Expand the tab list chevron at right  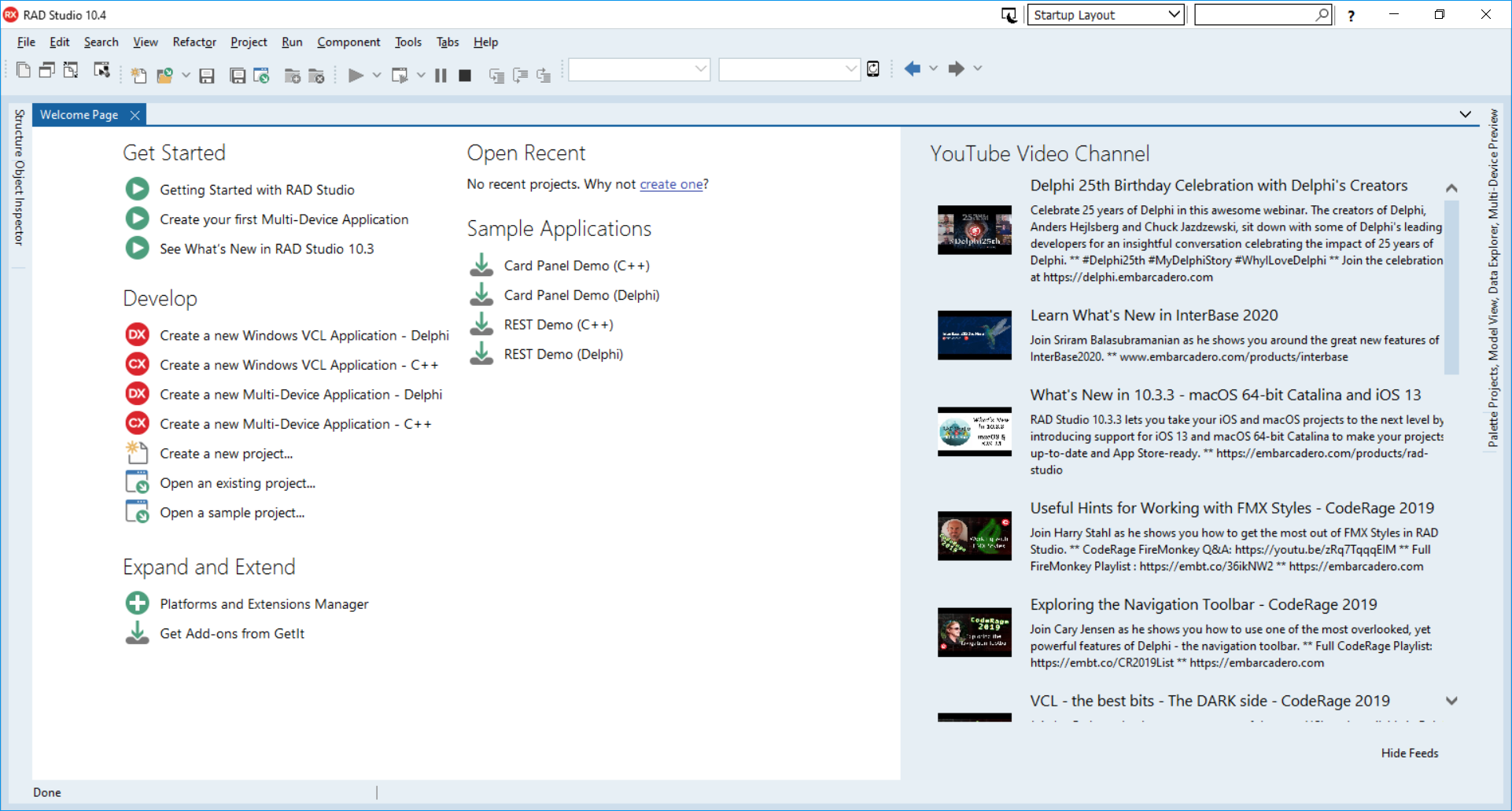pos(1465,115)
